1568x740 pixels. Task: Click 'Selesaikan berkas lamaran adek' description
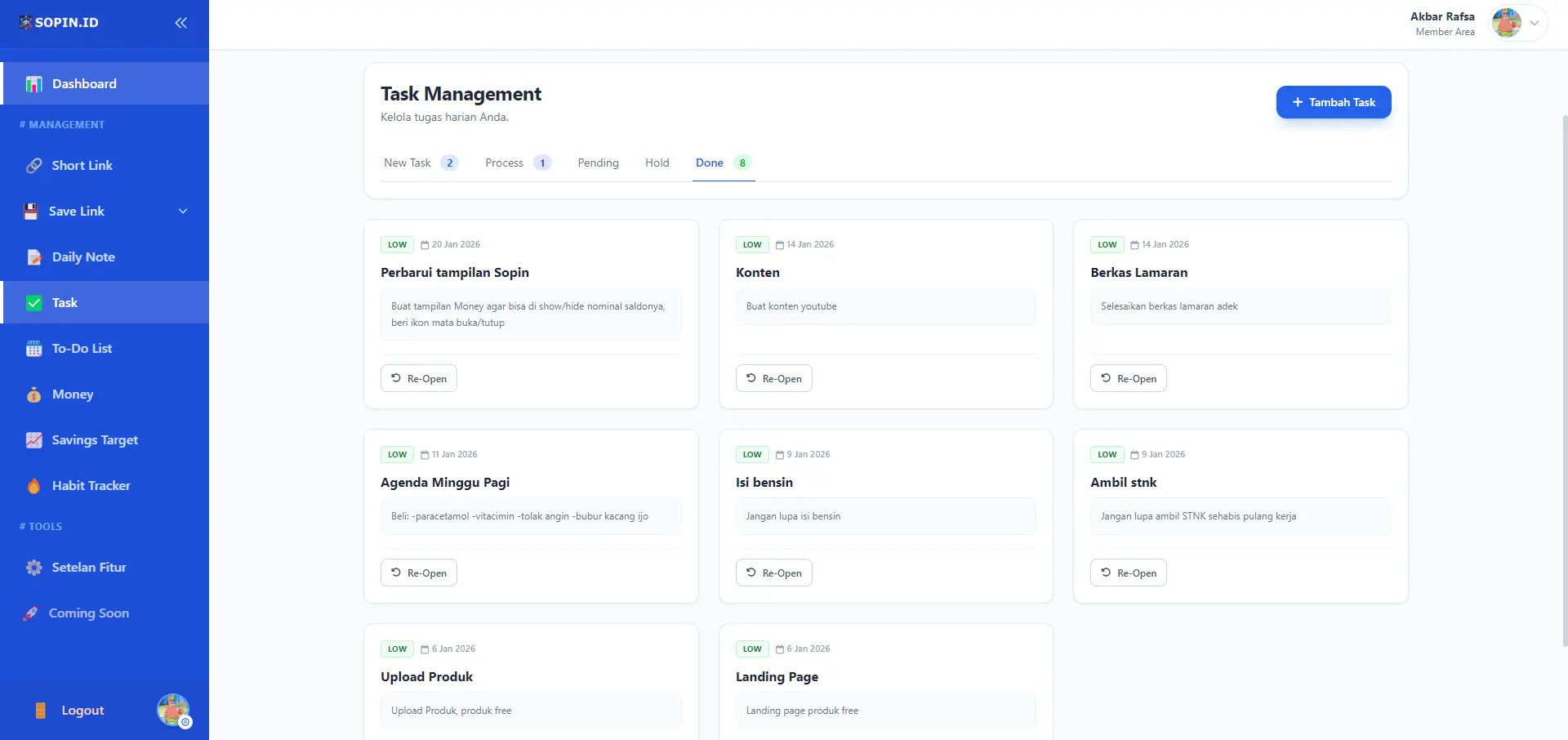(x=1169, y=307)
